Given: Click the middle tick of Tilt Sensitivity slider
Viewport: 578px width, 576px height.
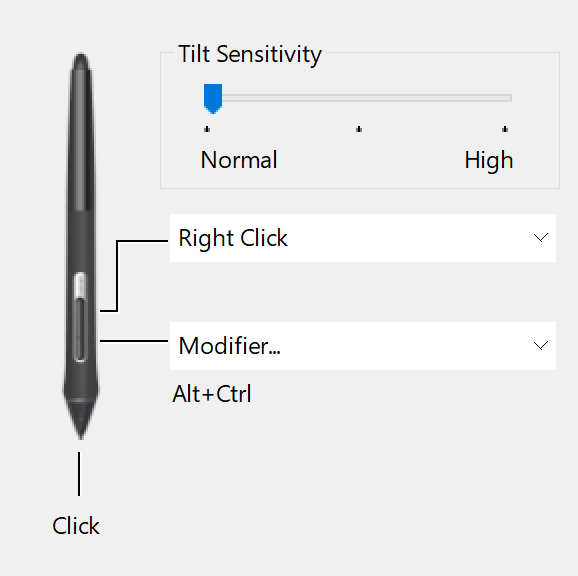Looking at the screenshot, I should point(359,129).
